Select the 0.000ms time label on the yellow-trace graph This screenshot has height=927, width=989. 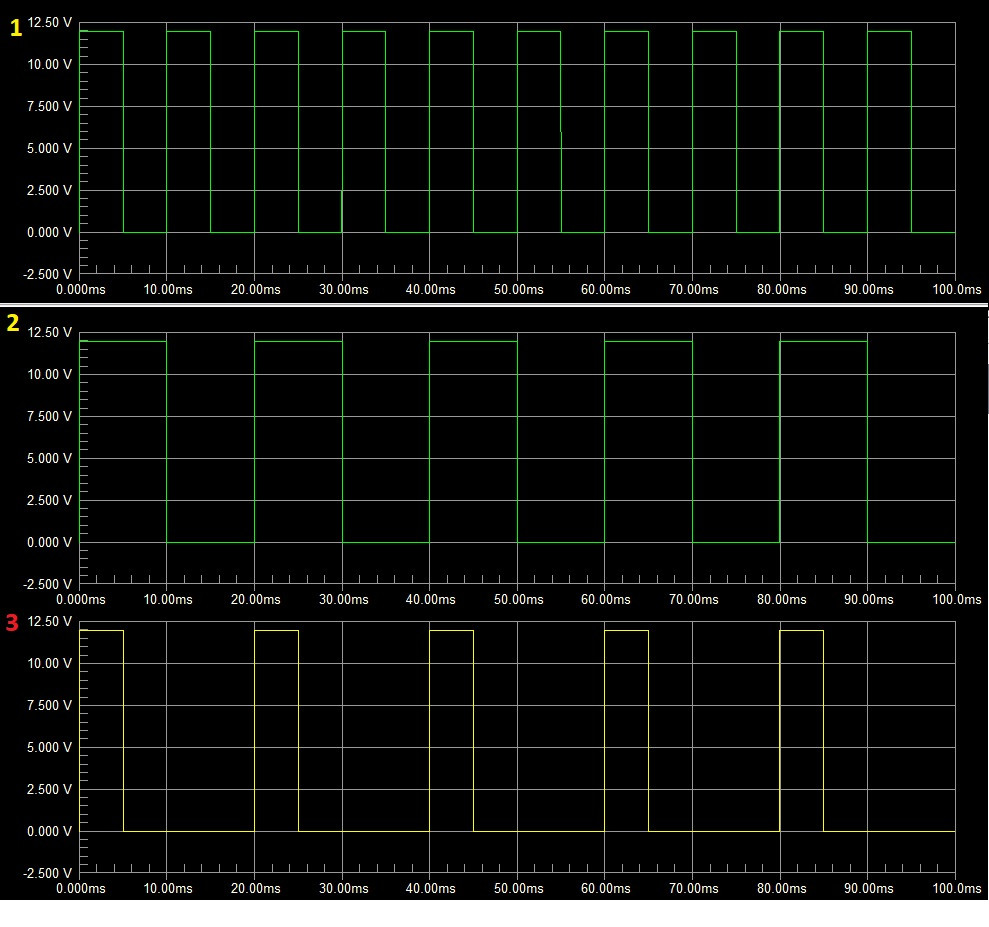pyautogui.click(x=81, y=889)
